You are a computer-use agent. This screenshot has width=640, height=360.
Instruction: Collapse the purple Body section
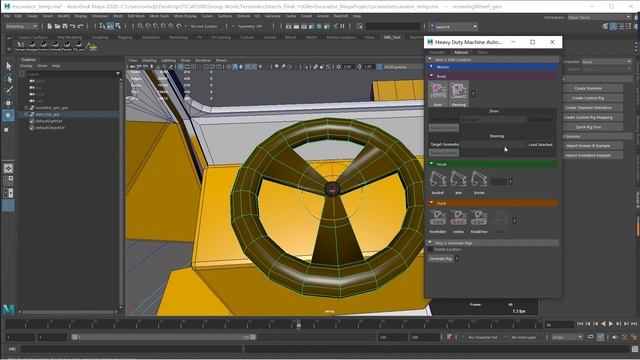[x=431, y=76]
